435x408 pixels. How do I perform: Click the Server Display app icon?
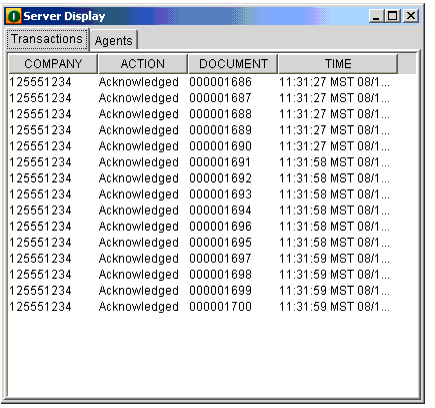[x=14, y=16]
